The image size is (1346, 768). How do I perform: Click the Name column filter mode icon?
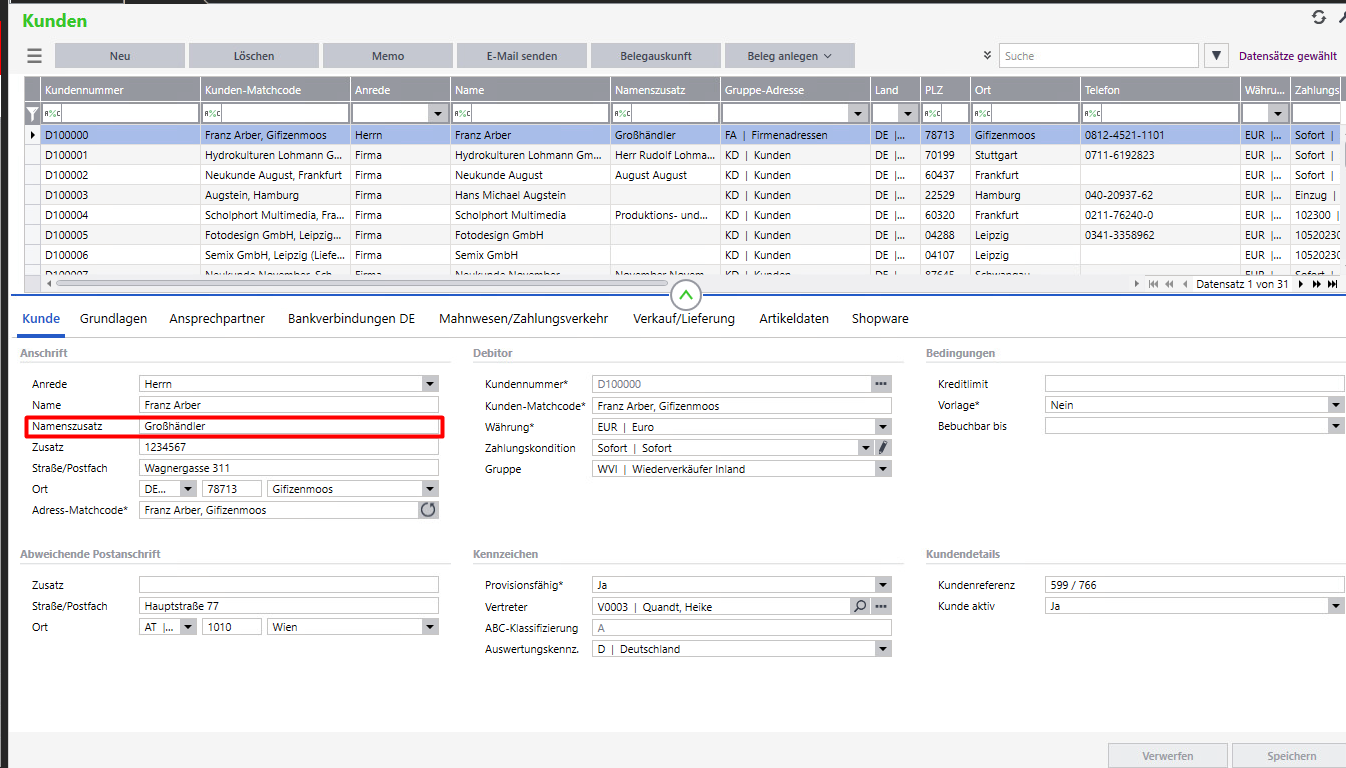462,114
